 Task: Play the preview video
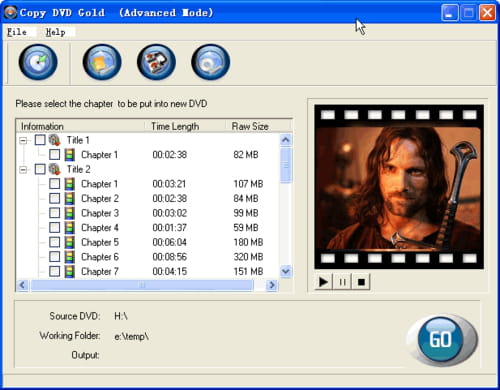point(323,282)
